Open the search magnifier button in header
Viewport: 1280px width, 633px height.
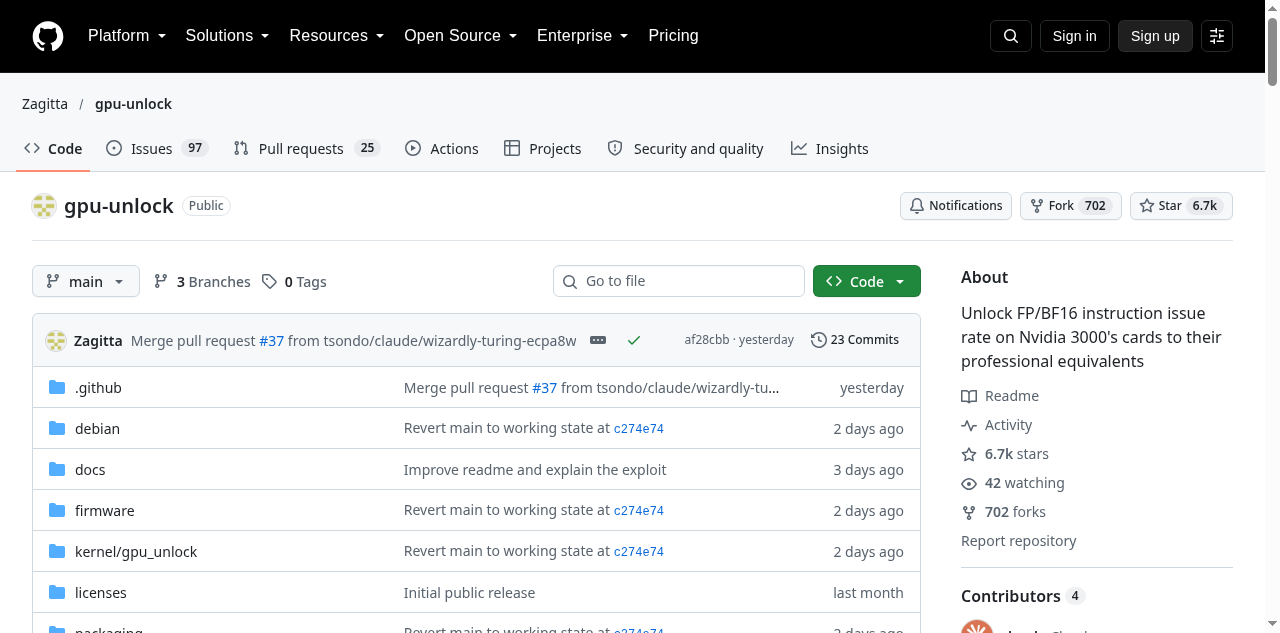pos(1011,36)
